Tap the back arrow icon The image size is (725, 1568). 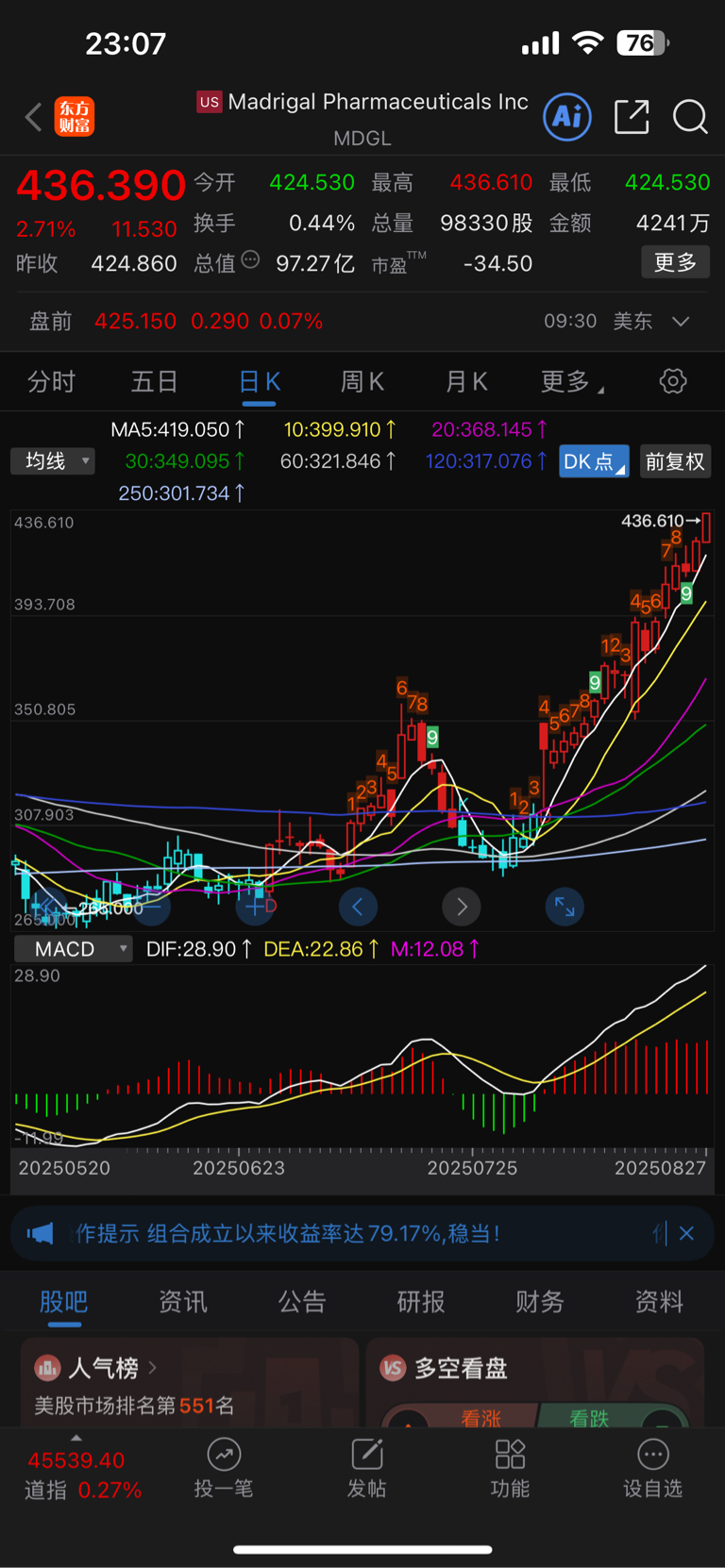pyautogui.click(x=34, y=117)
